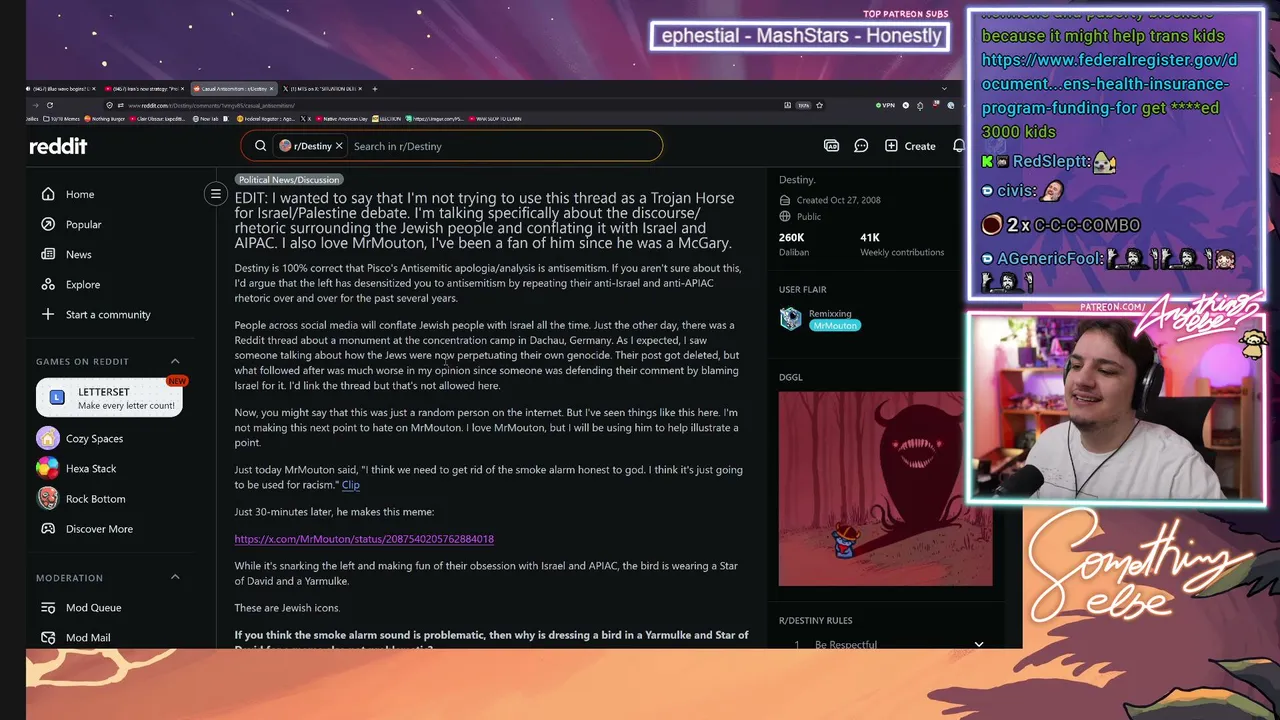The image size is (1280, 720).
Task: Open the x.com MrMouton status link
Action: point(364,539)
